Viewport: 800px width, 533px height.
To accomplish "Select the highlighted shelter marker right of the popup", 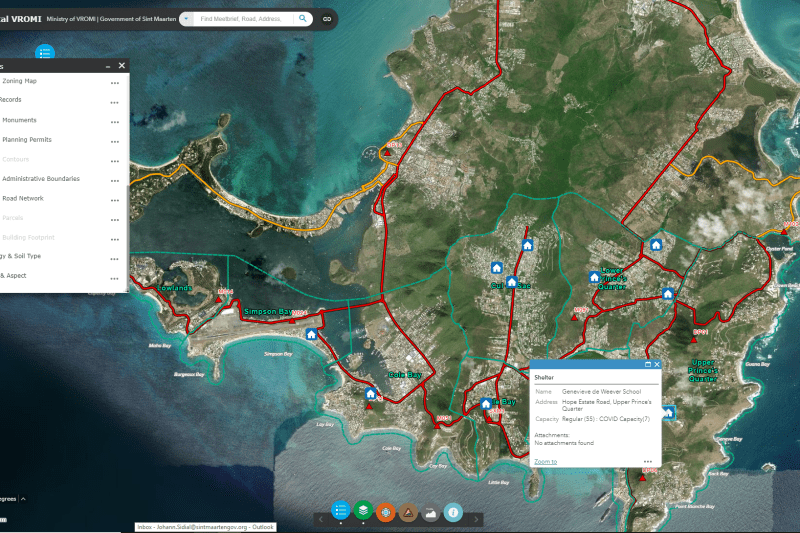I will (669, 413).
